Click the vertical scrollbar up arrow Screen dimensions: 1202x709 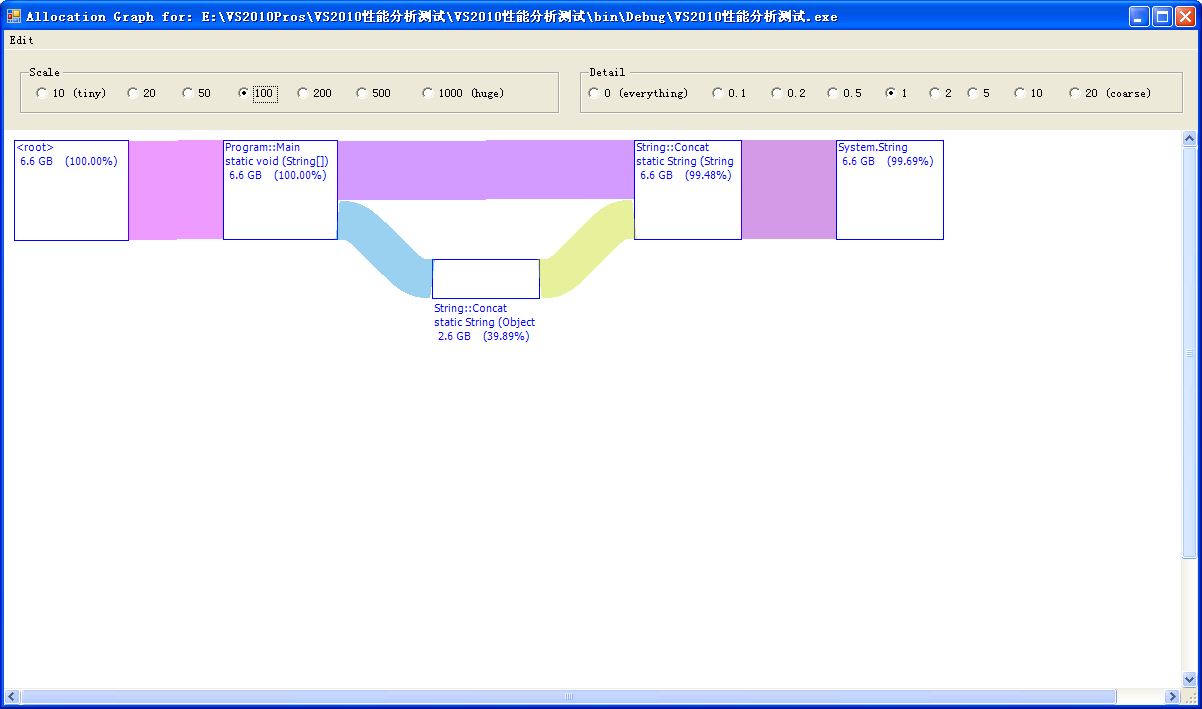[x=1189, y=139]
